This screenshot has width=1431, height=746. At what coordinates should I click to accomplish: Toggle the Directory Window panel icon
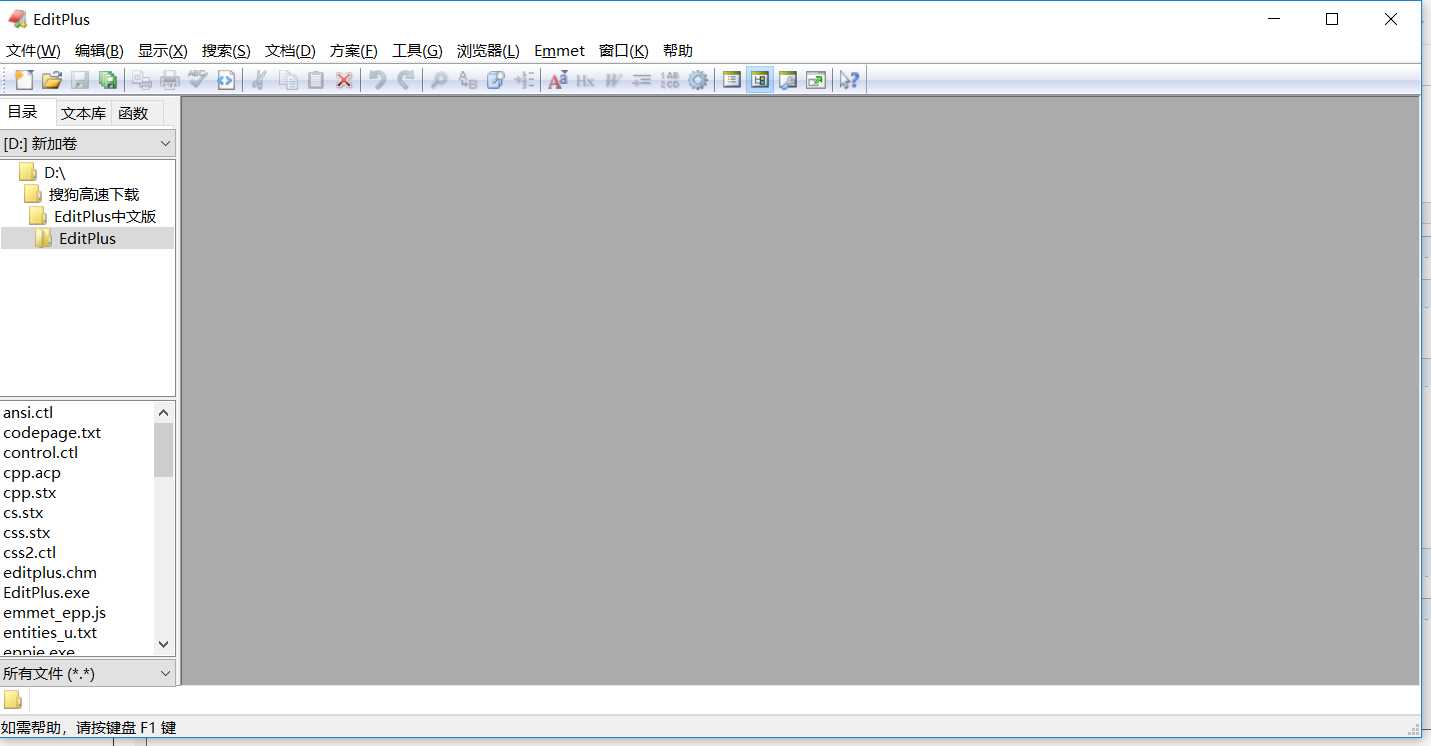click(760, 80)
